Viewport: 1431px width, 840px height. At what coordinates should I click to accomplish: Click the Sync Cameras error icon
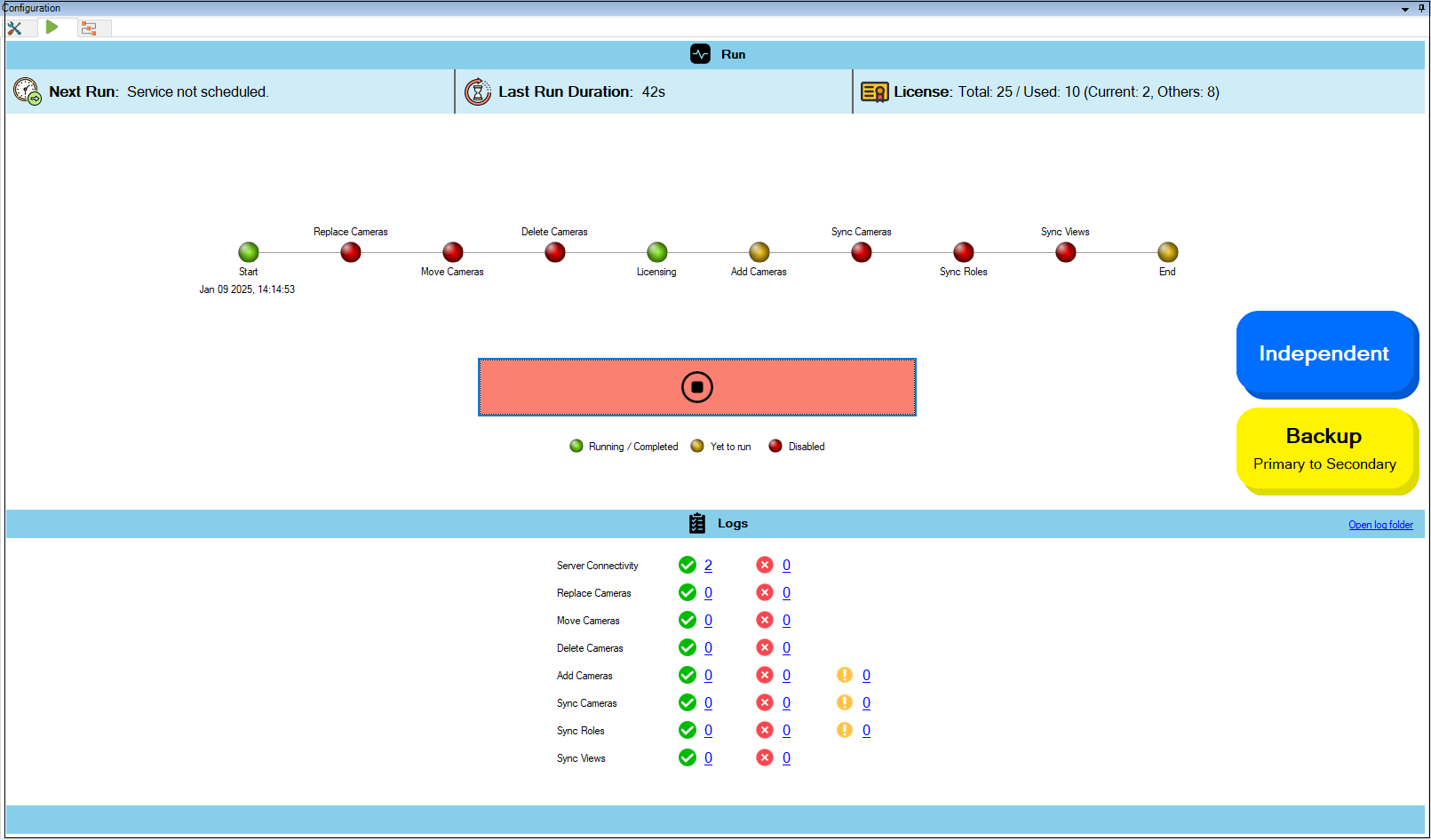click(765, 703)
